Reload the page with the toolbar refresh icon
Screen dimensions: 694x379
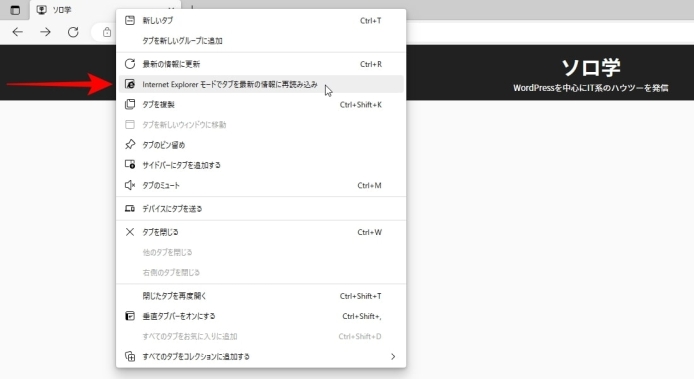[73, 32]
